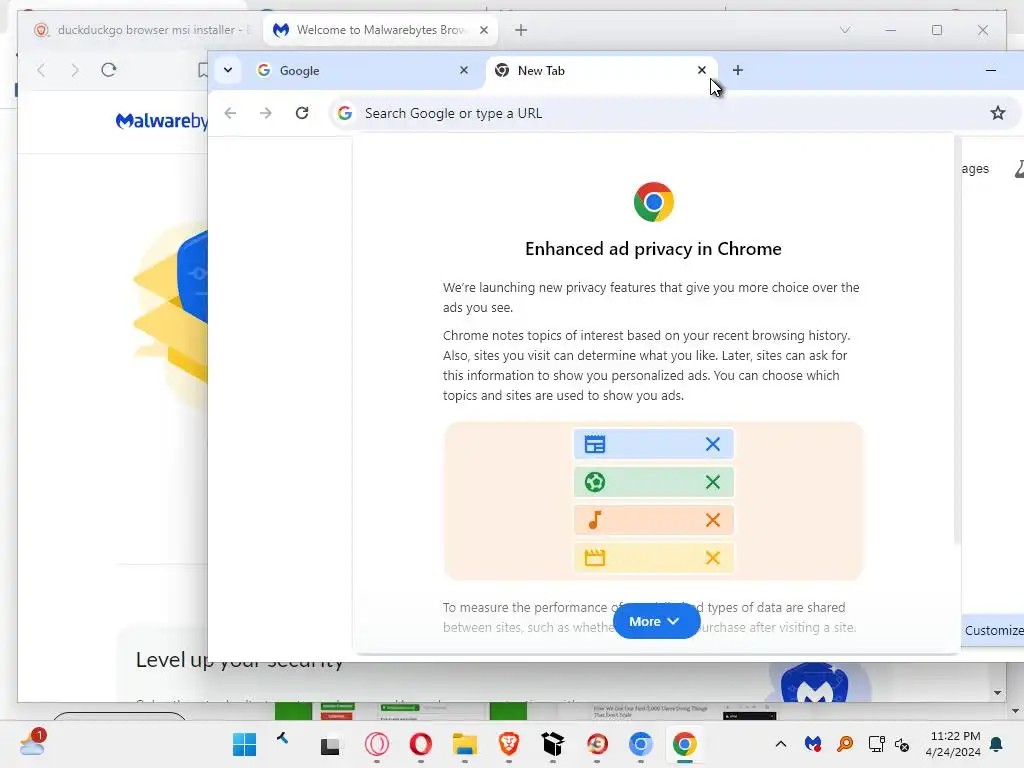Click the More button in privacy dialog

click(x=656, y=621)
